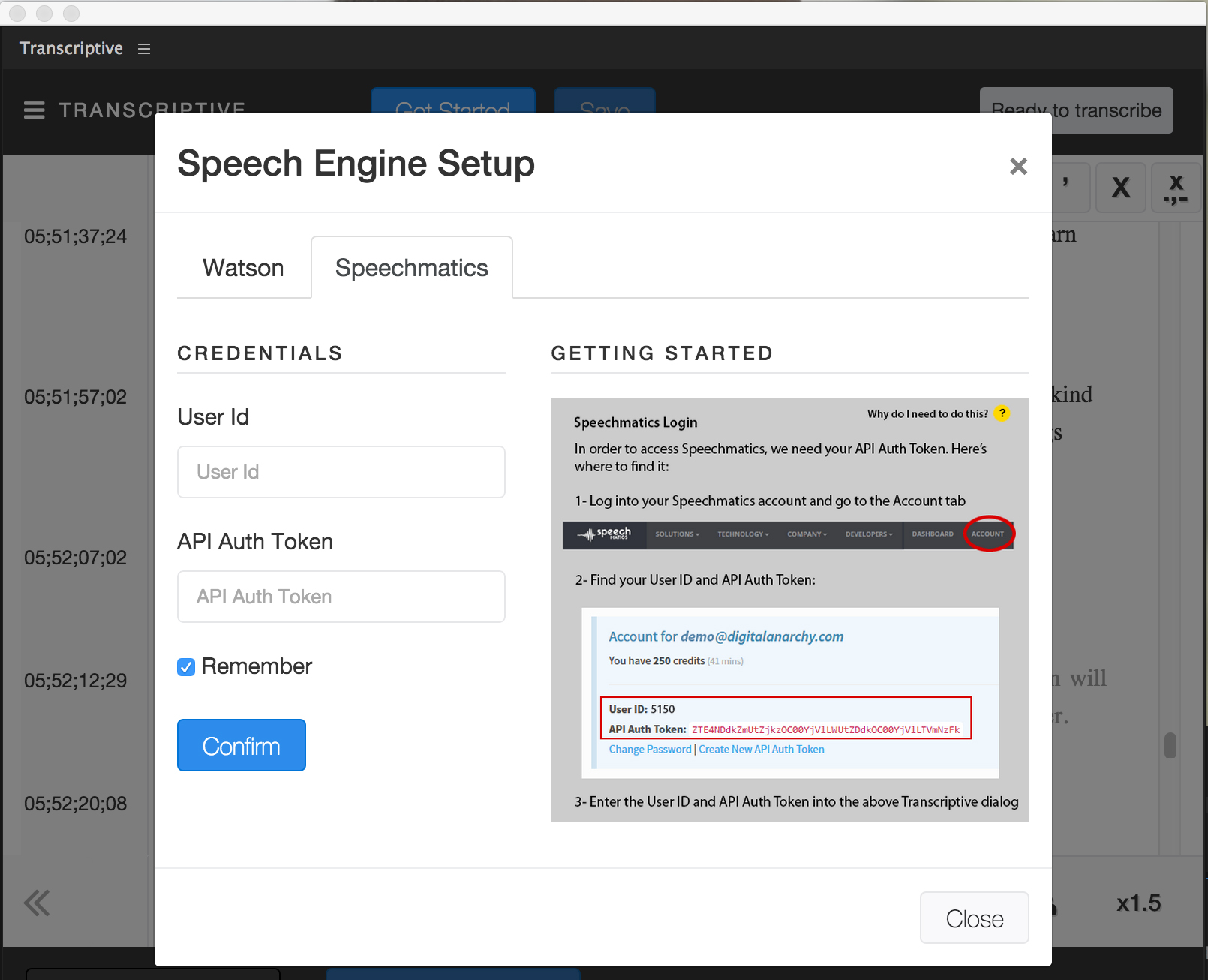Toggle the Remember checkbox
Viewport: 1208px width, 980px height.
point(186,667)
